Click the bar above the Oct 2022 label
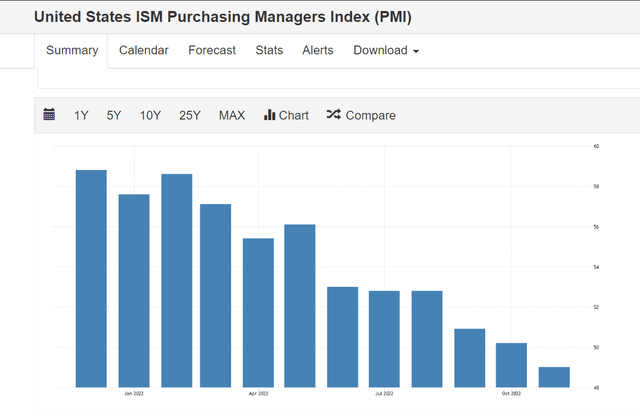 point(511,365)
